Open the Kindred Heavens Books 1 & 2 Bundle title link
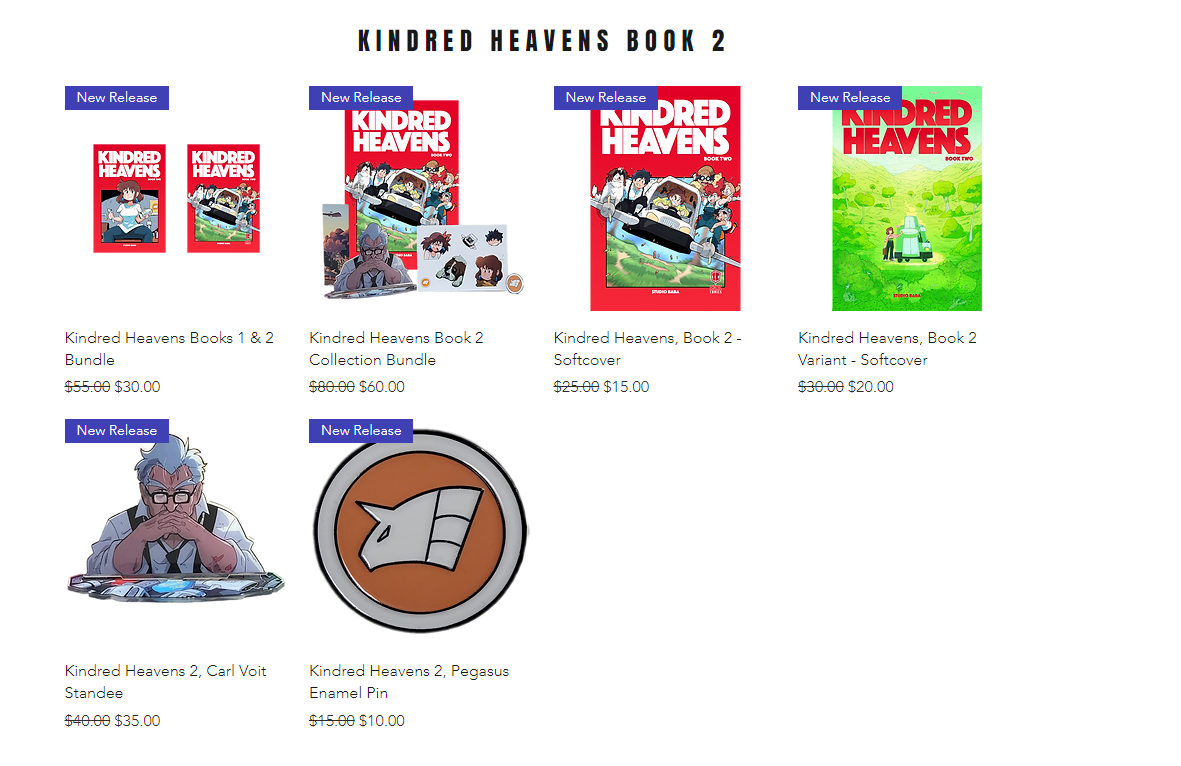Viewport: 1181px width, 766px height. [x=169, y=349]
